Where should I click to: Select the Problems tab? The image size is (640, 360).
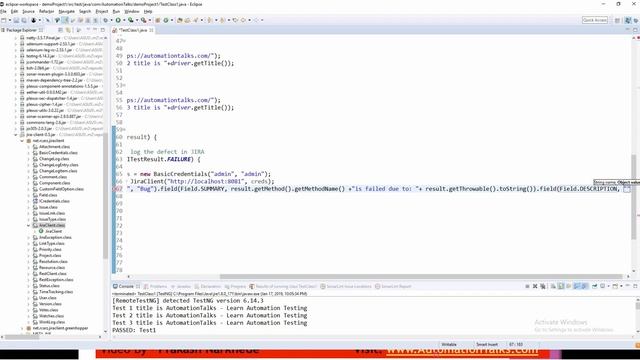[156, 287]
